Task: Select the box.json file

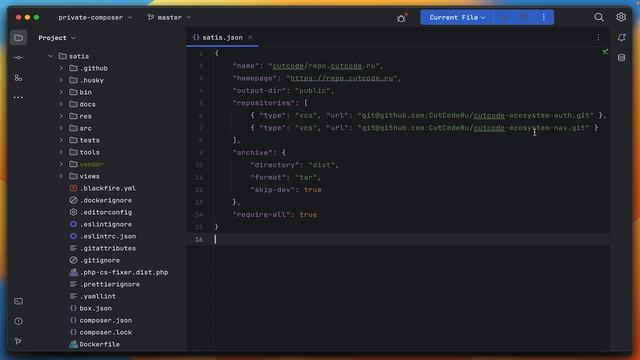Action: [96, 308]
